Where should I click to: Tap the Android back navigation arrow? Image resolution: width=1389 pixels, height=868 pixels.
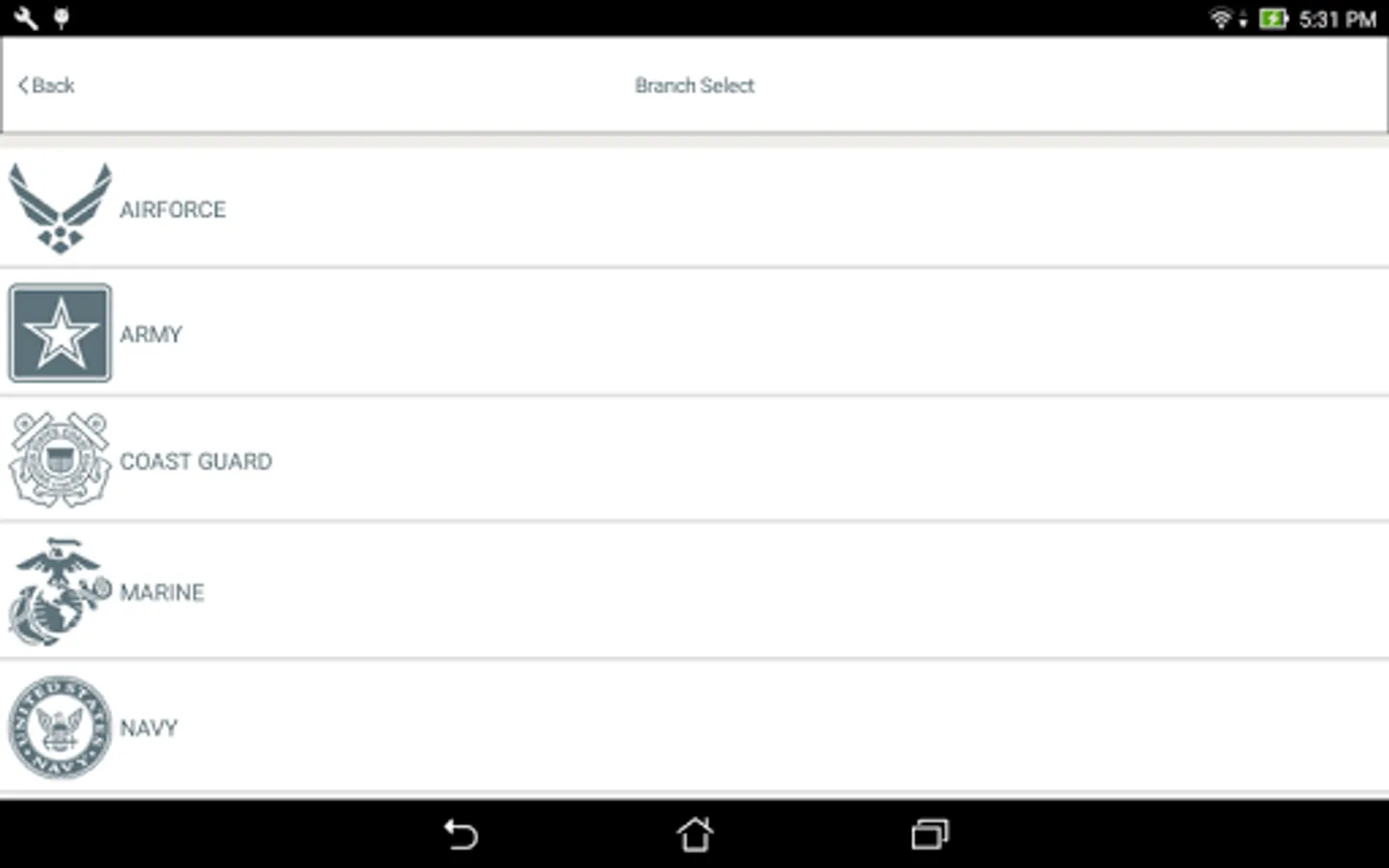[x=461, y=834]
